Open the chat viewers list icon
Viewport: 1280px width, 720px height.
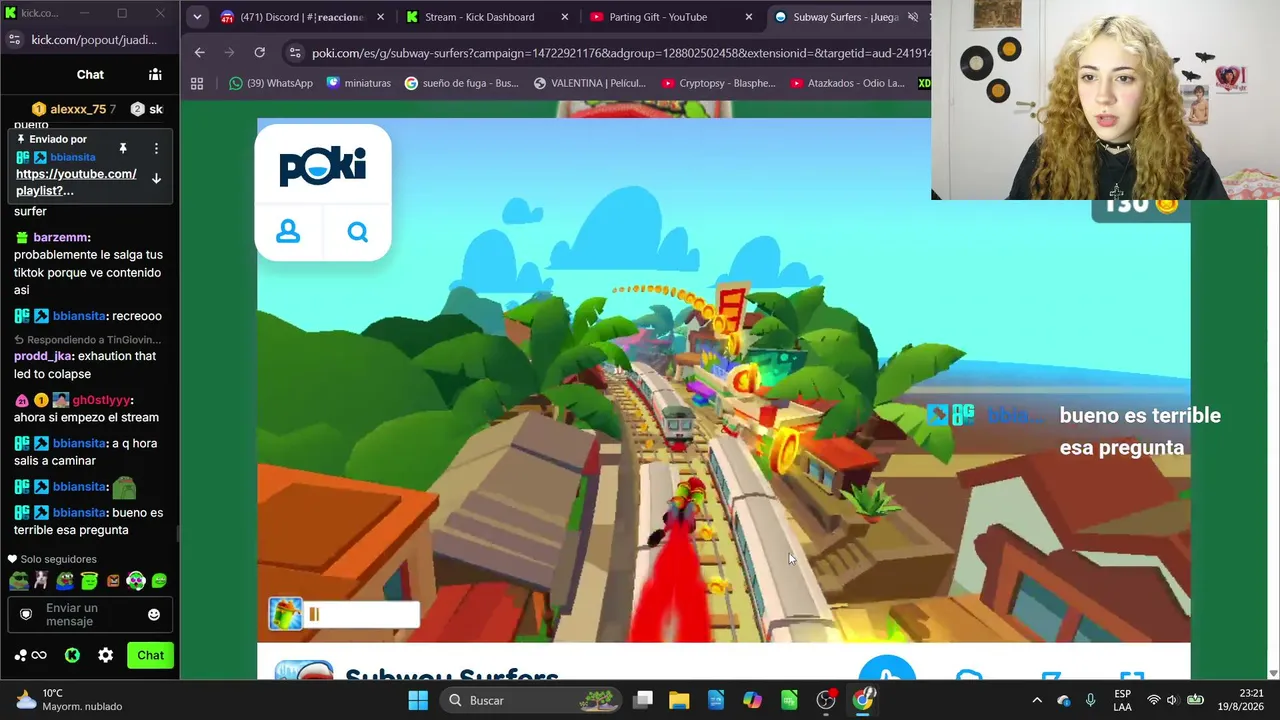[x=155, y=74]
